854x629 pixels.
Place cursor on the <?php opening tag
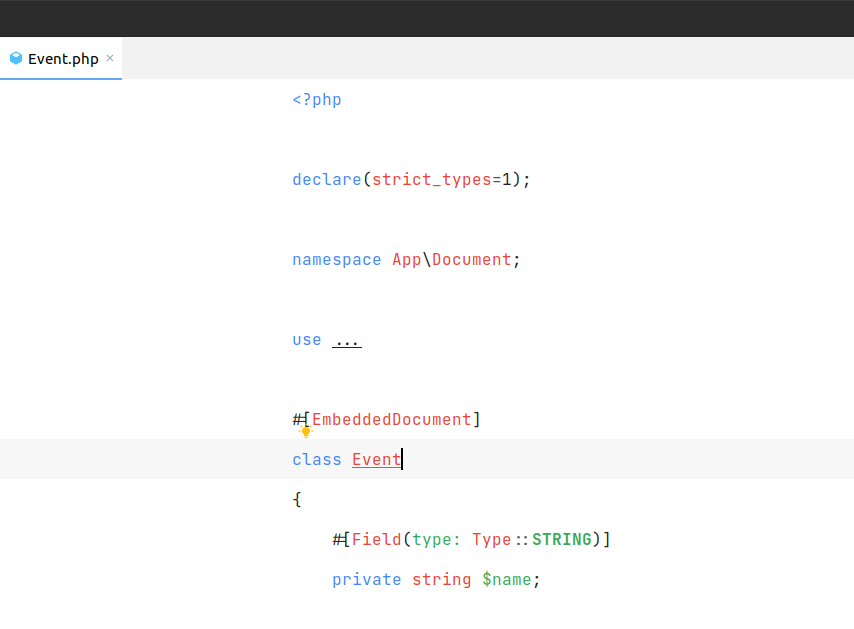(316, 100)
